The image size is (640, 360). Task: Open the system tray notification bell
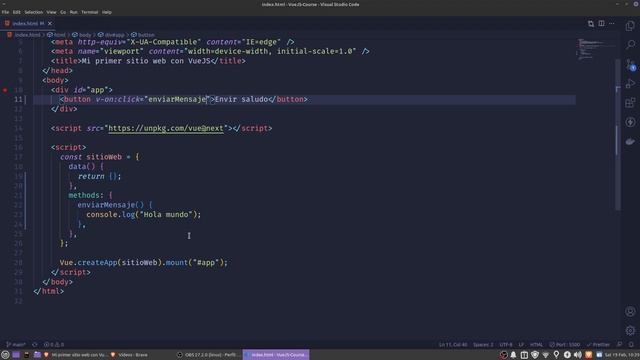[x=513, y=355]
